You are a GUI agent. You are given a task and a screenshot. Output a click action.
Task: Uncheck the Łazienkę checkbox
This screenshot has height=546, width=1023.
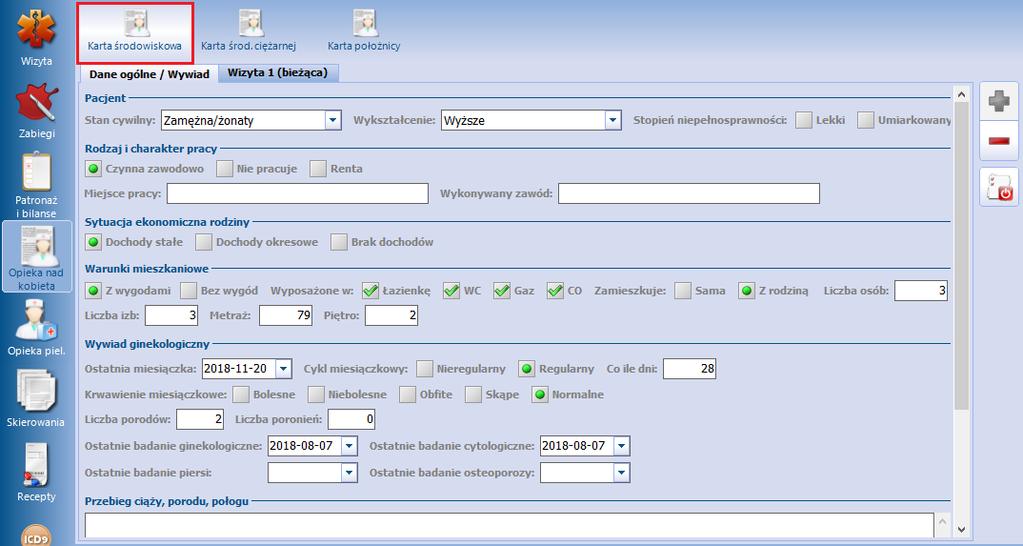pos(371,290)
